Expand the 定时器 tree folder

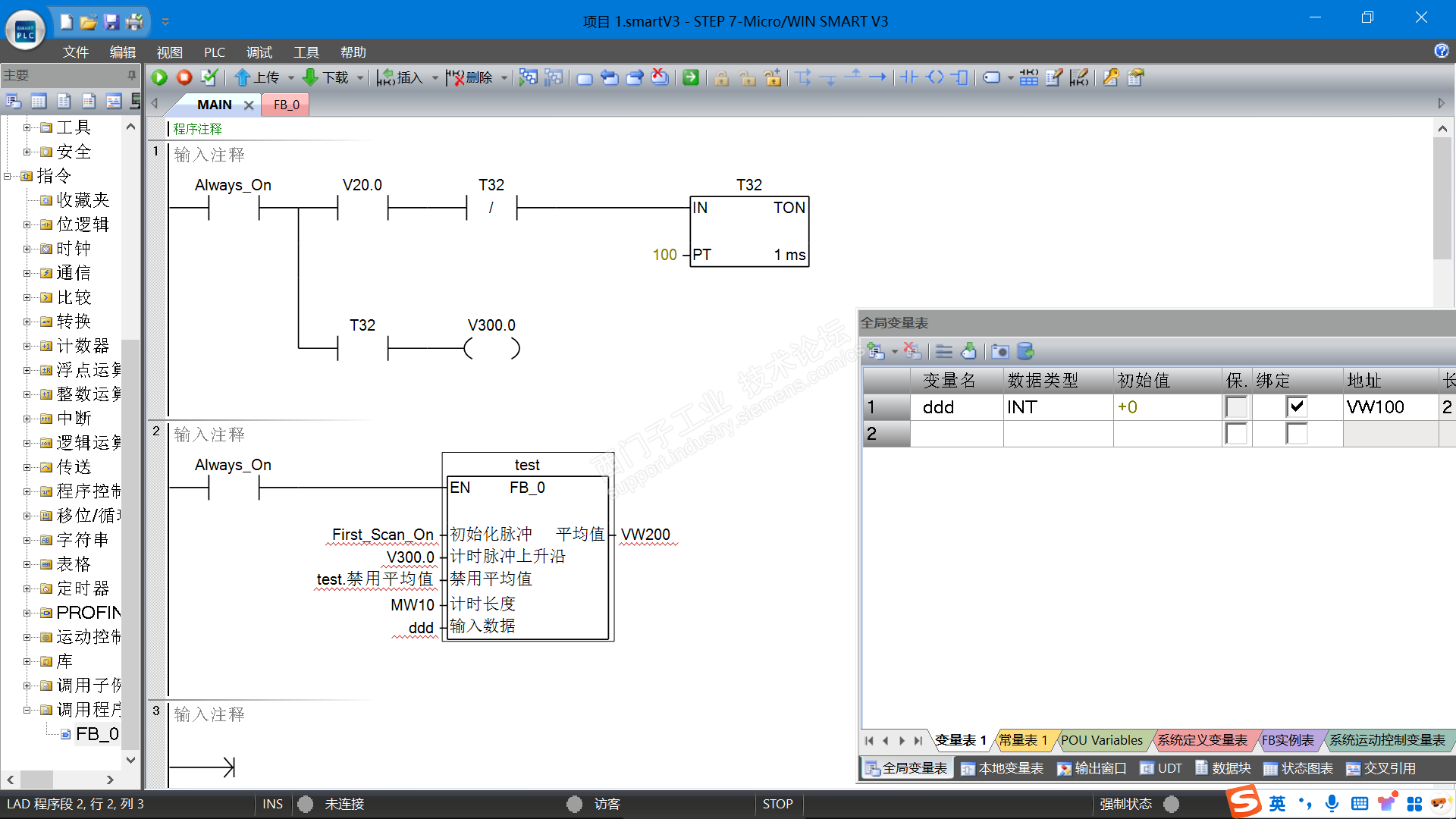[x=27, y=588]
